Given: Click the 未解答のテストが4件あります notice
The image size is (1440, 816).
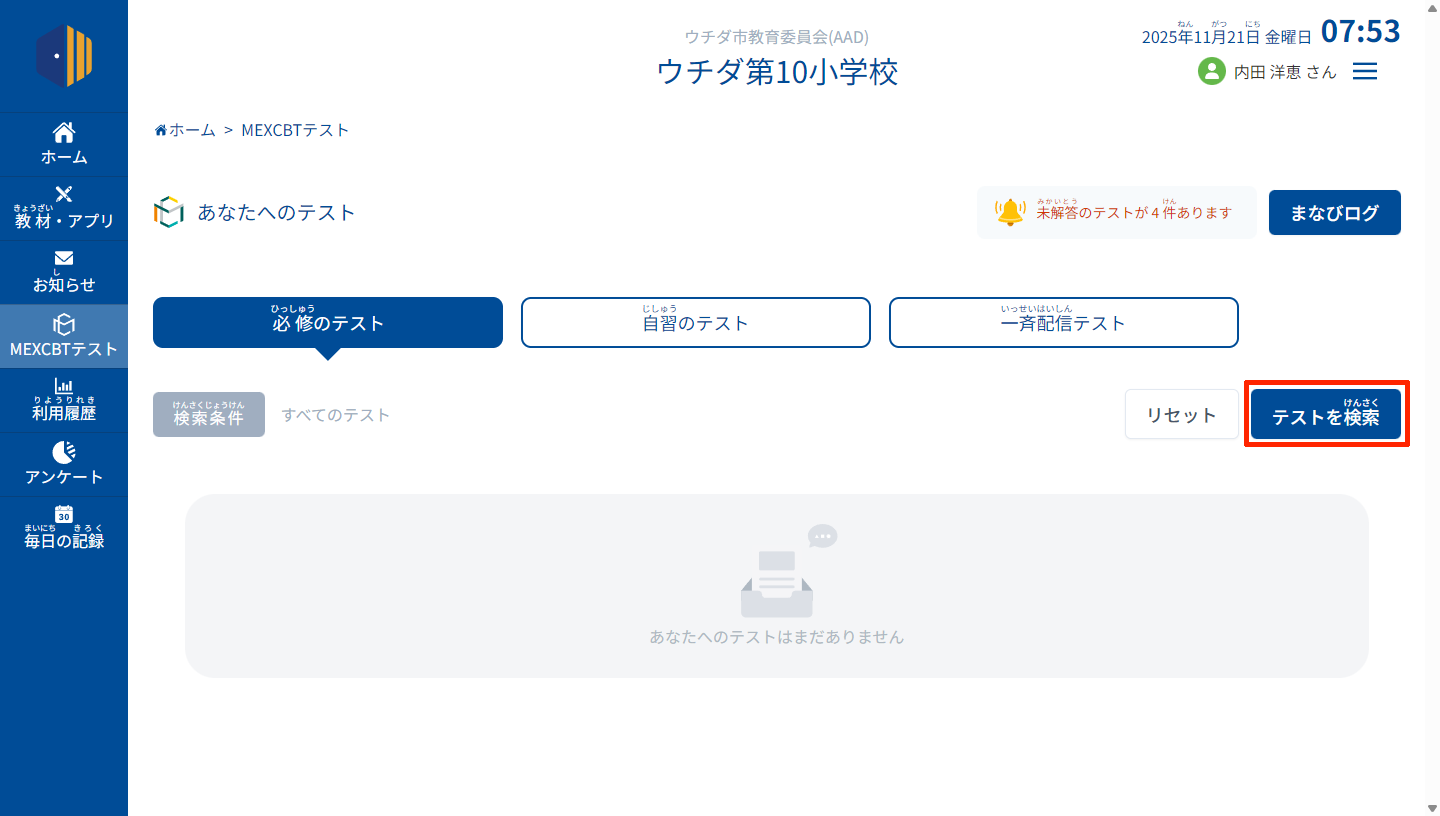Looking at the screenshot, I should point(1133,212).
